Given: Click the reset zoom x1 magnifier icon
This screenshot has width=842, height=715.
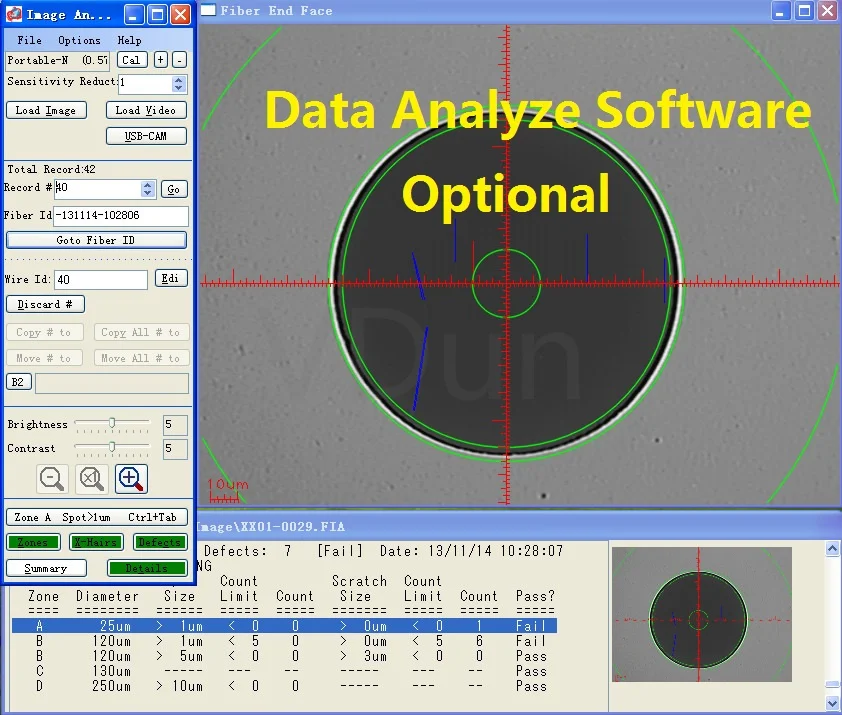Looking at the screenshot, I should pyautogui.click(x=92, y=479).
